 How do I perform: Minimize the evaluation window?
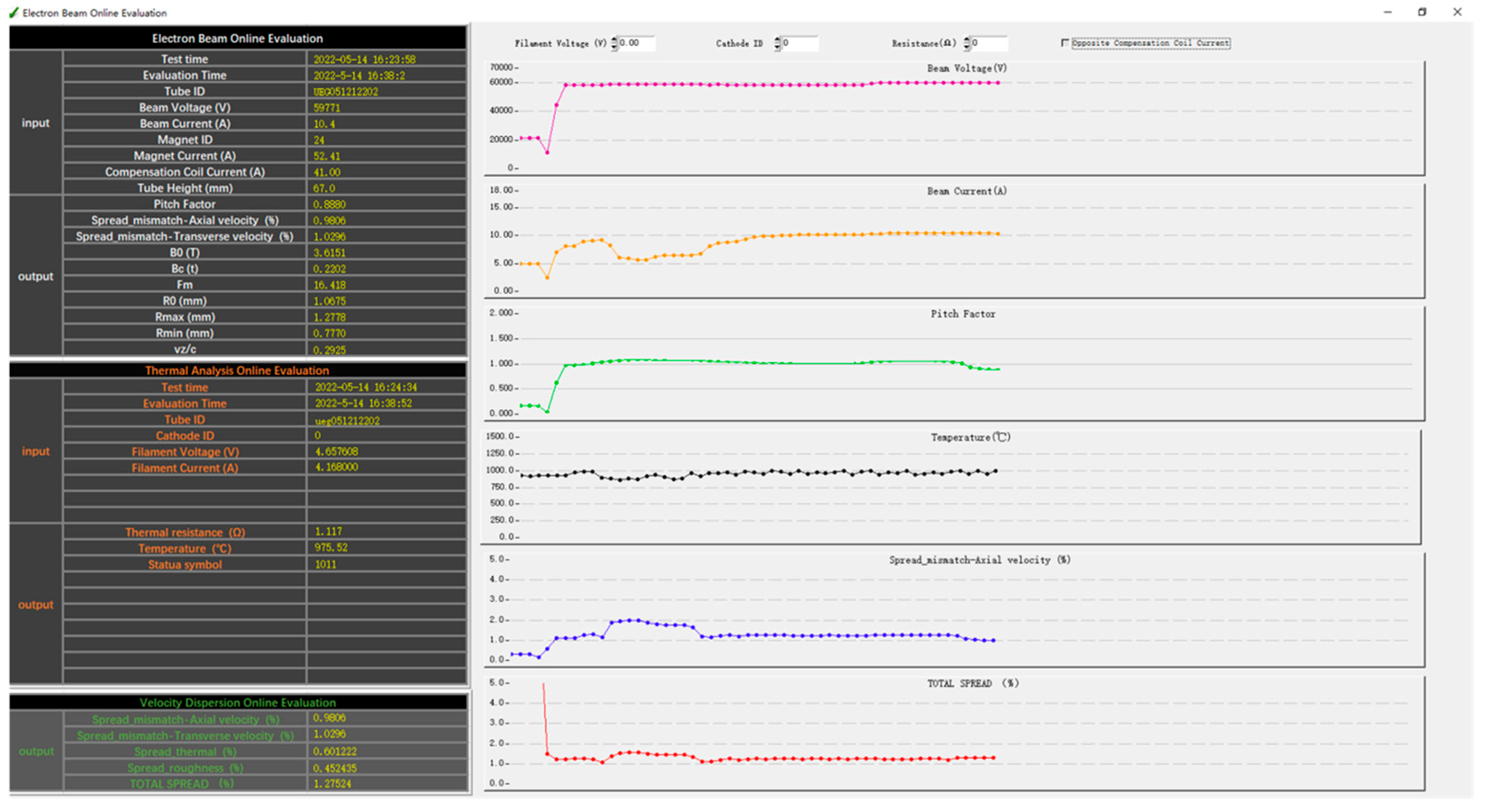point(1388,12)
